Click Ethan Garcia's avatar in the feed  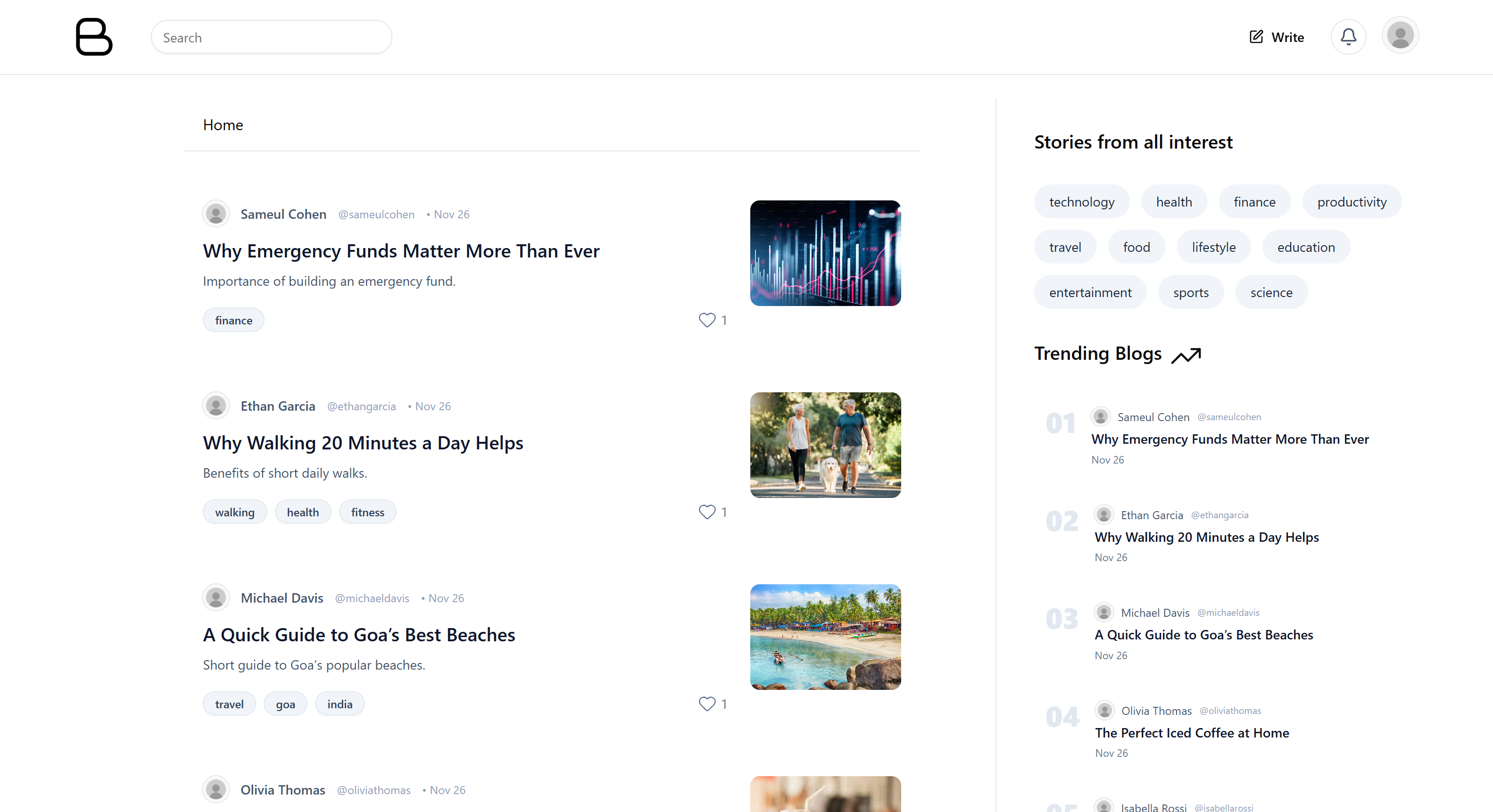tap(216, 406)
